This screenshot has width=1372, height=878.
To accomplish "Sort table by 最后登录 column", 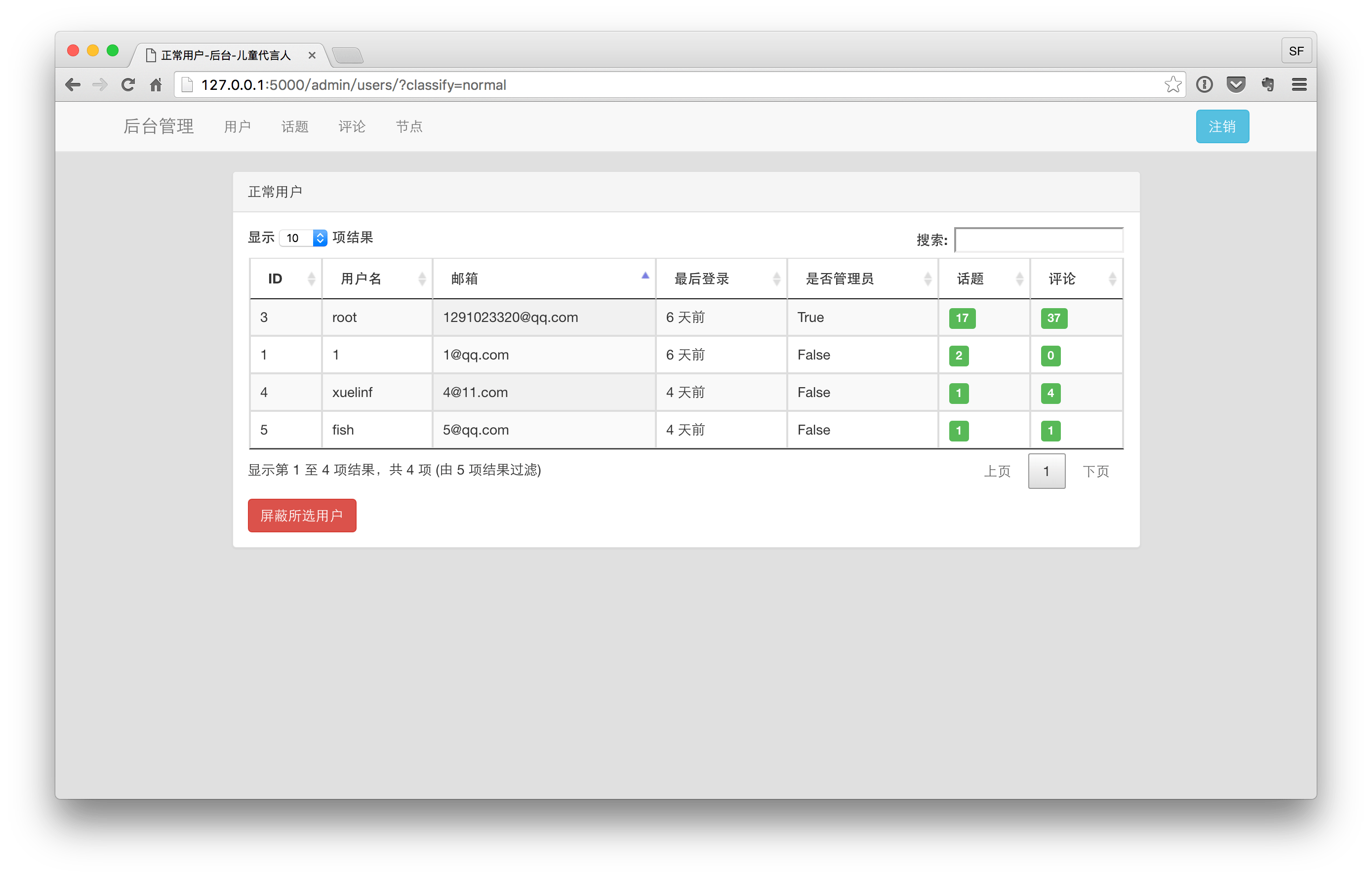I will tap(721, 279).
